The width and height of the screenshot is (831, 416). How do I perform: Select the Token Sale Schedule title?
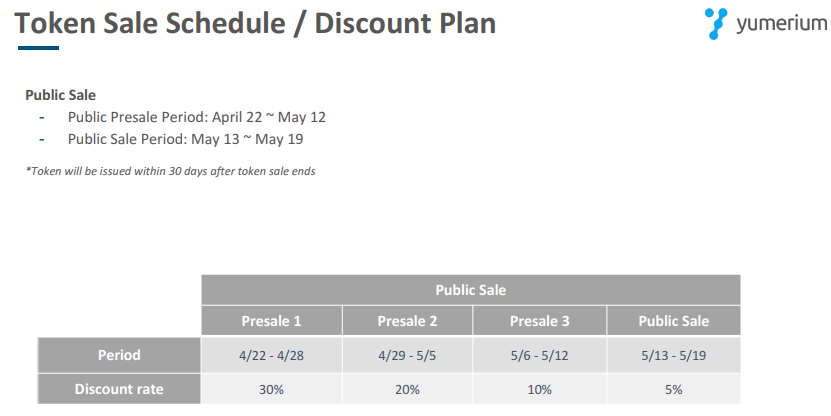(x=256, y=24)
